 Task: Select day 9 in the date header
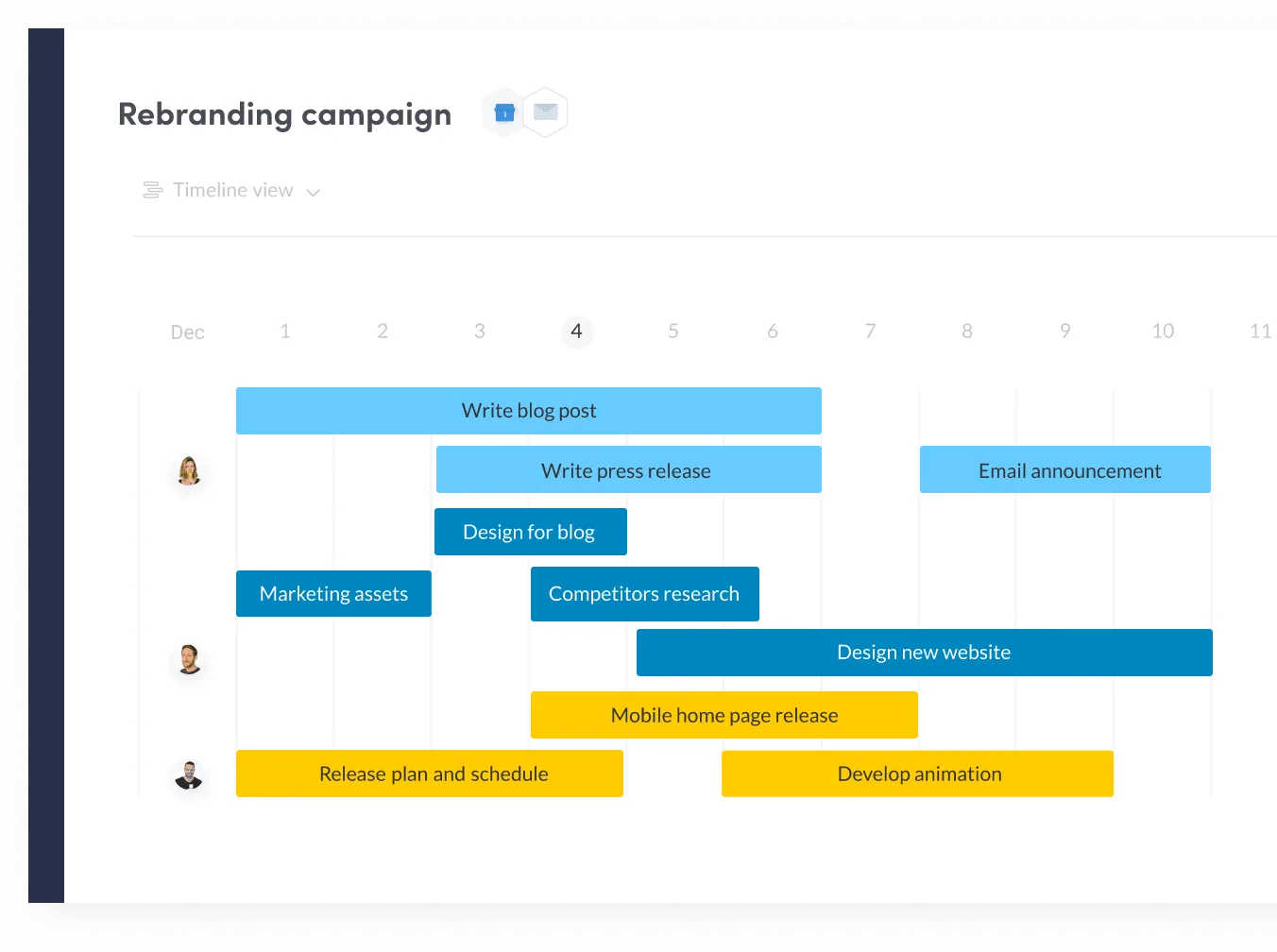(x=1065, y=331)
